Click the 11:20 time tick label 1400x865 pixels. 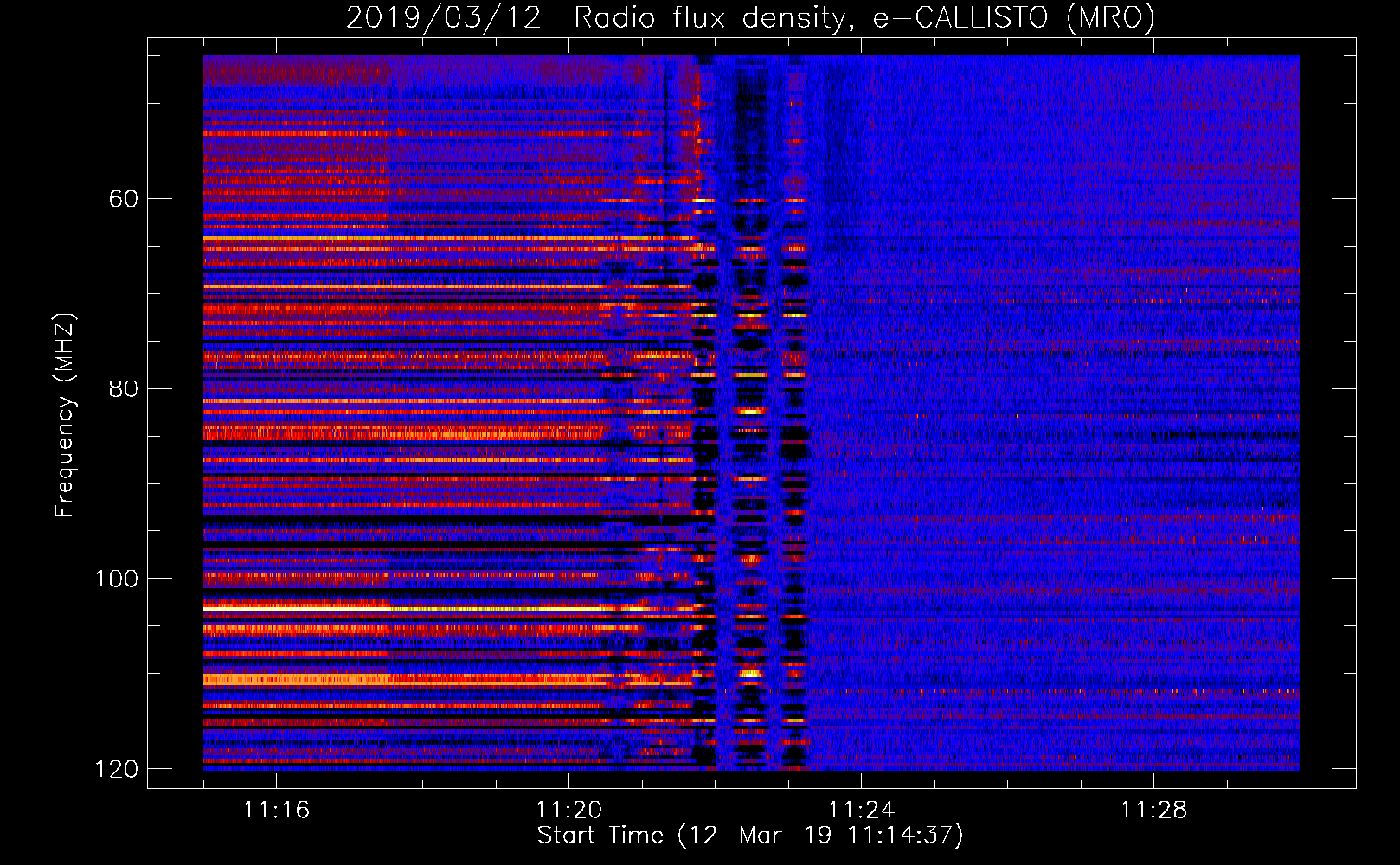pyautogui.click(x=569, y=810)
